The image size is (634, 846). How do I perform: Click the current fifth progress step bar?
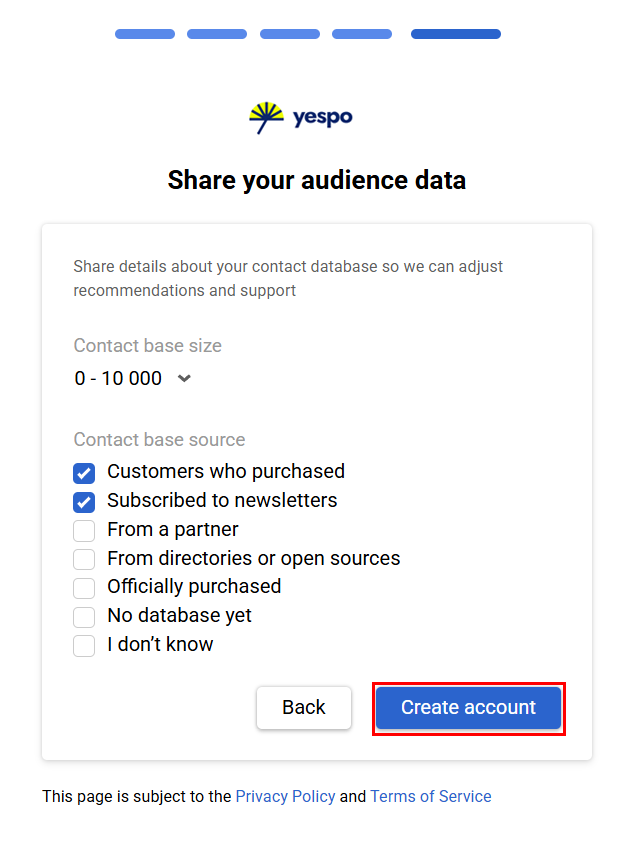click(456, 34)
